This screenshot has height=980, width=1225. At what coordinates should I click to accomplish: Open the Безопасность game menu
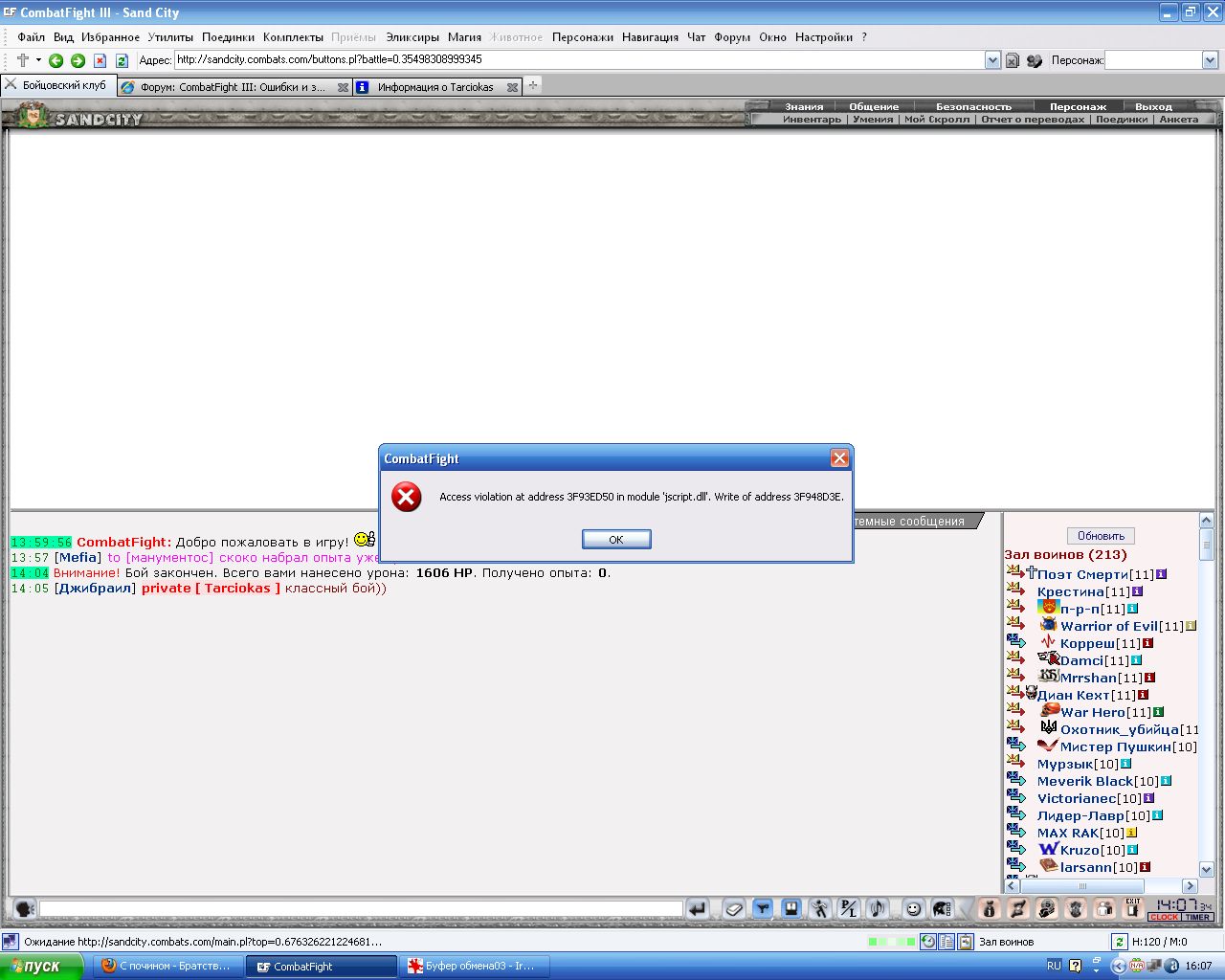coord(973,106)
